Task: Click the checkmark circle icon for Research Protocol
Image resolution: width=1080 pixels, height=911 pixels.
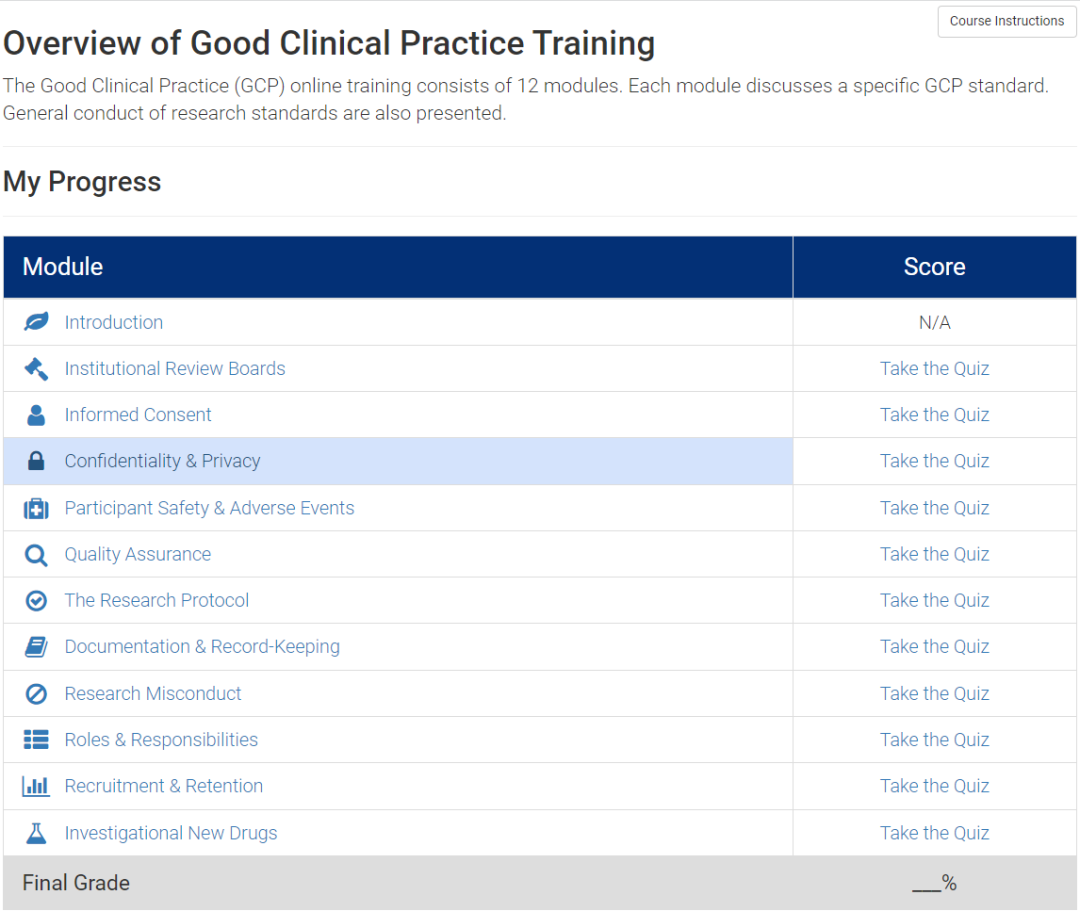Action: click(x=36, y=601)
